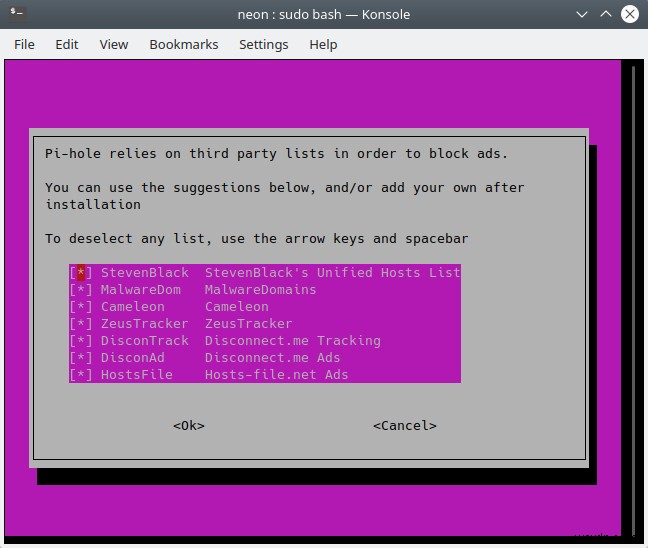648x548 pixels.
Task: Open the Bookmarks menu
Action: click(184, 45)
